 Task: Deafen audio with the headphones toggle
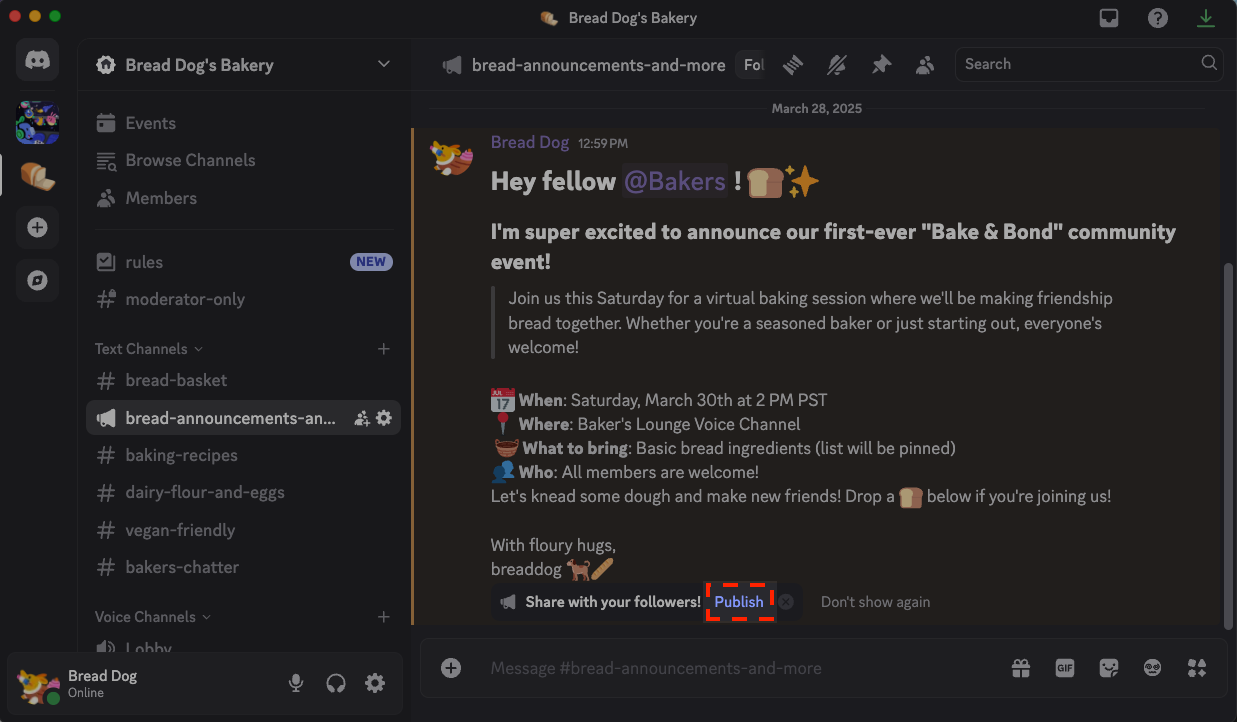point(335,683)
